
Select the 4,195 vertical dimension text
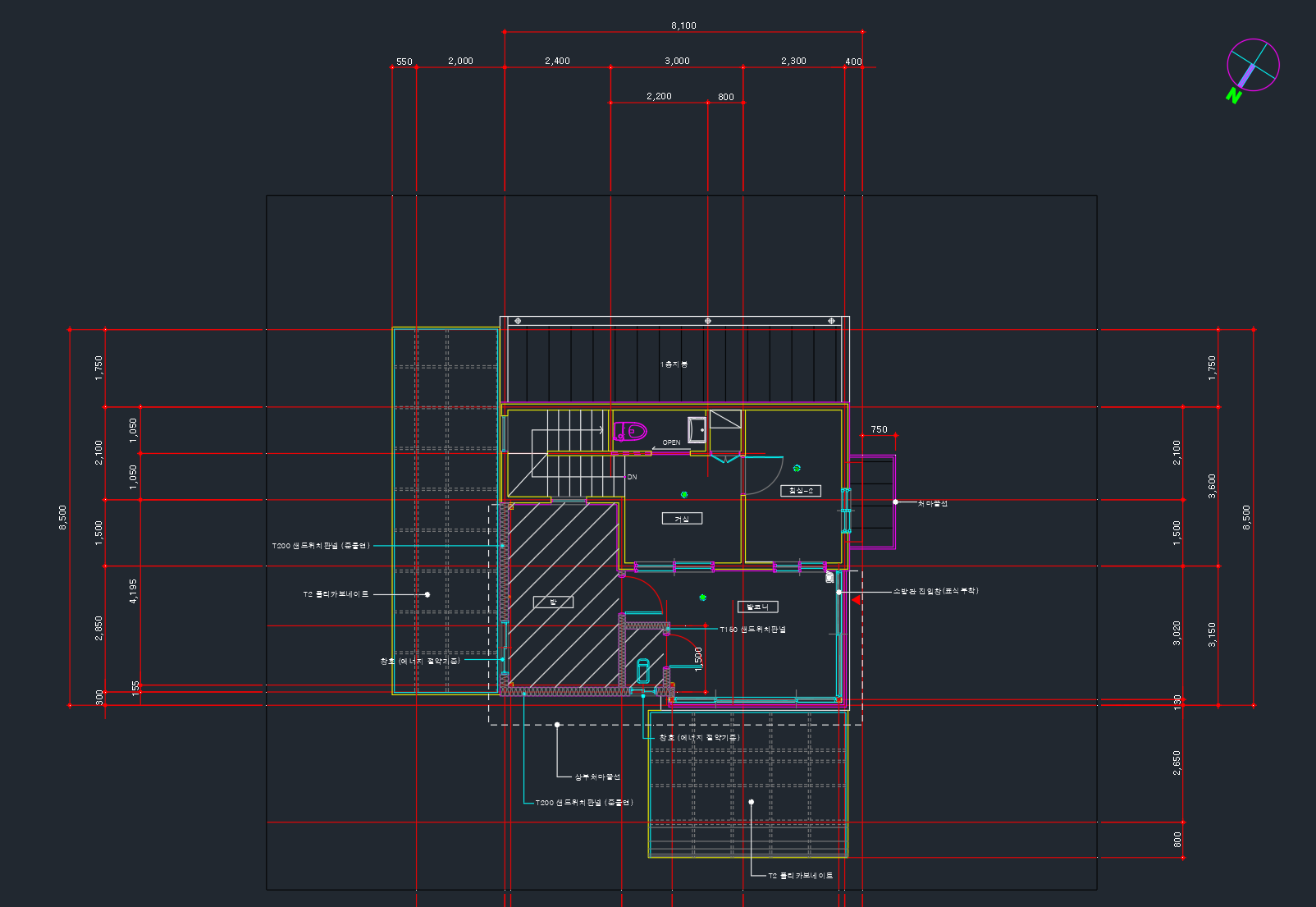coord(134,590)
